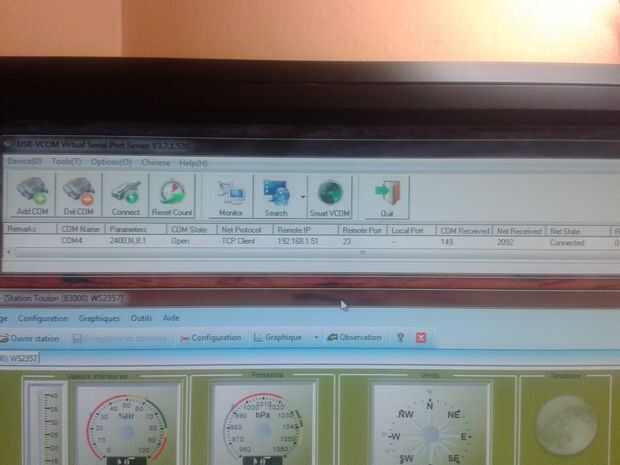
Task: Click the Del COM toolbar icon
Action: [x=79, y=196]
